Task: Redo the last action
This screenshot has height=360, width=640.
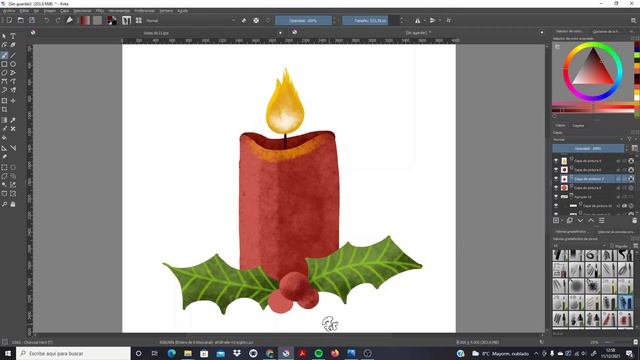Action: coord(58,20)
